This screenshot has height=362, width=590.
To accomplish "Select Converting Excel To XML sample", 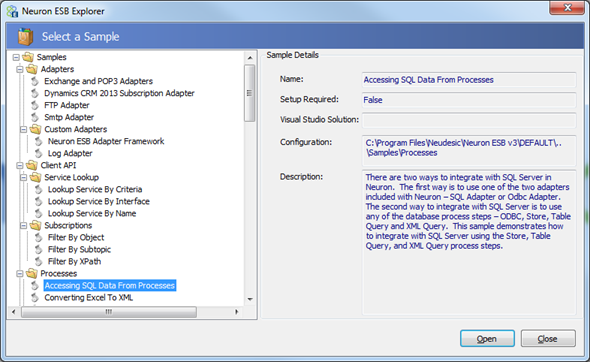I will tap(88, 298).
